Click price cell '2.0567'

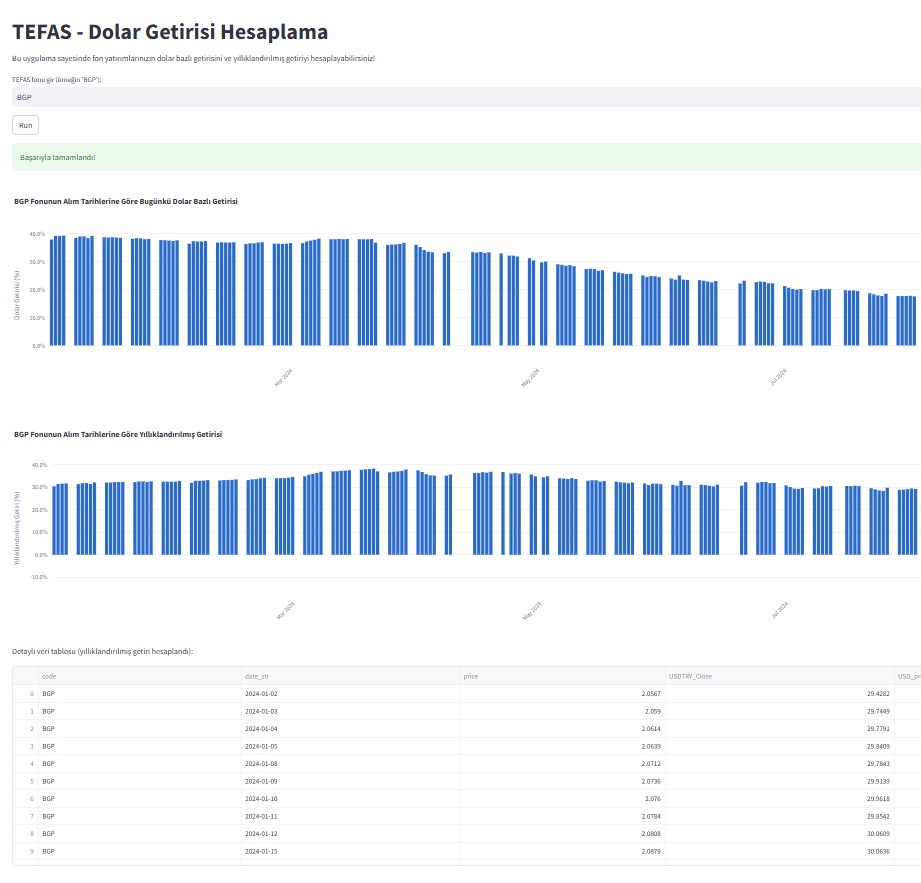click(562, 694)
